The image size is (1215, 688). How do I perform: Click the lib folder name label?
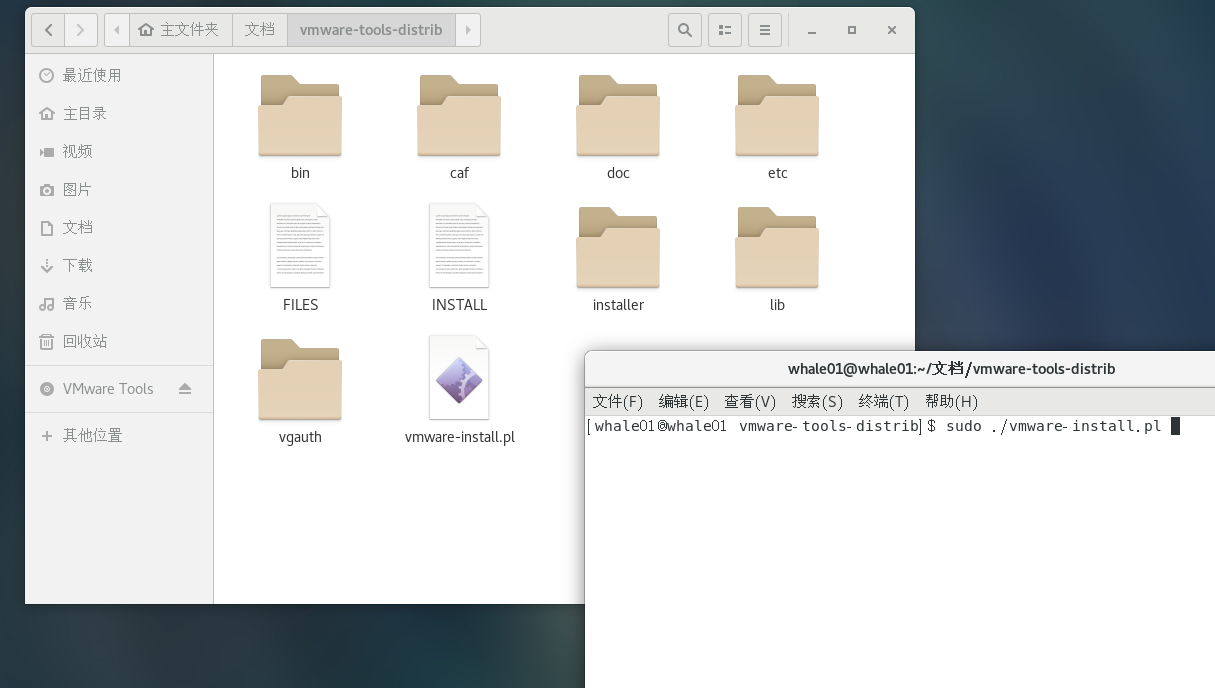[777, 305]
